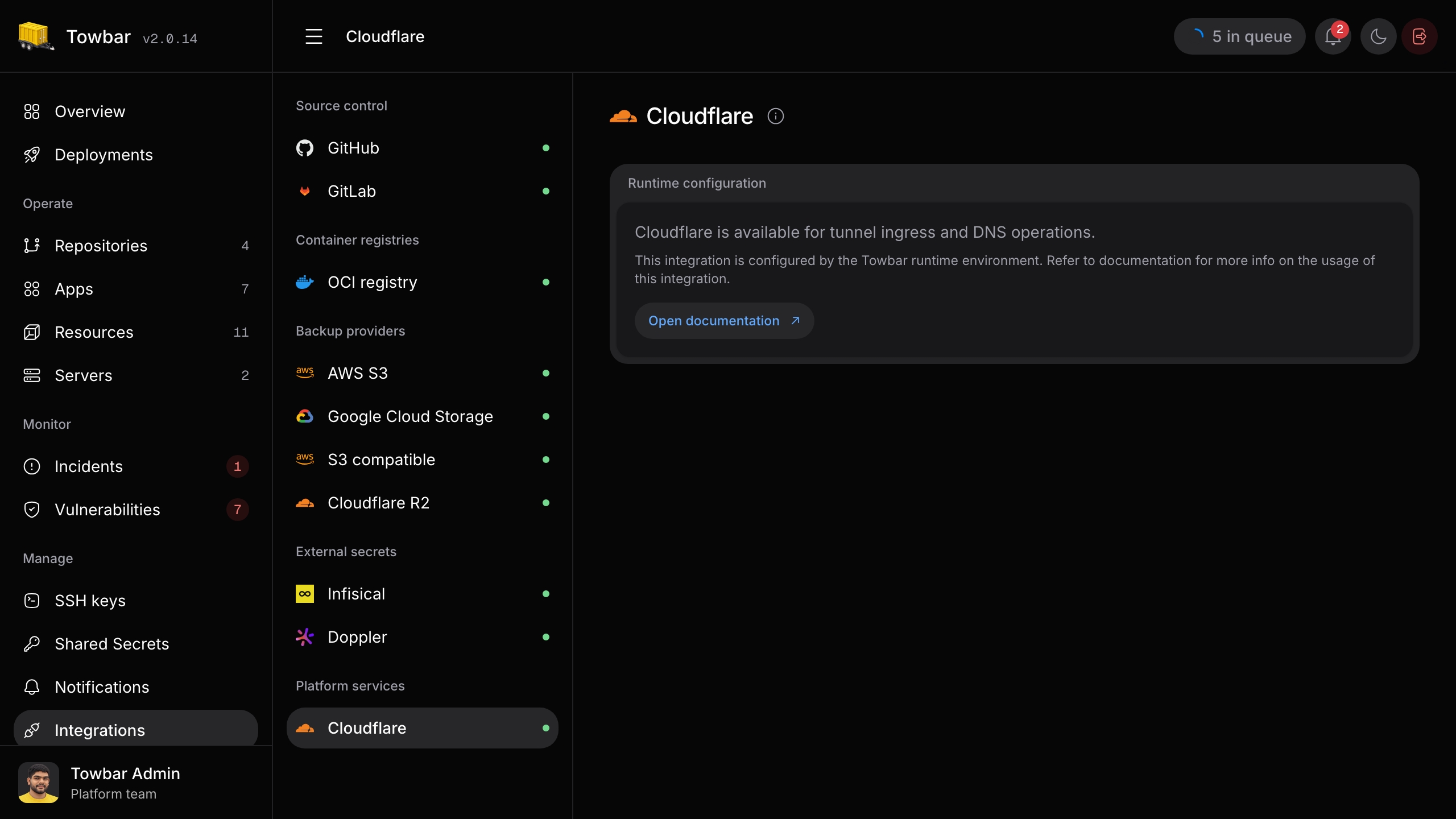
Task: Toggle the hamburger sidebar menu
Action: point(313,36)
